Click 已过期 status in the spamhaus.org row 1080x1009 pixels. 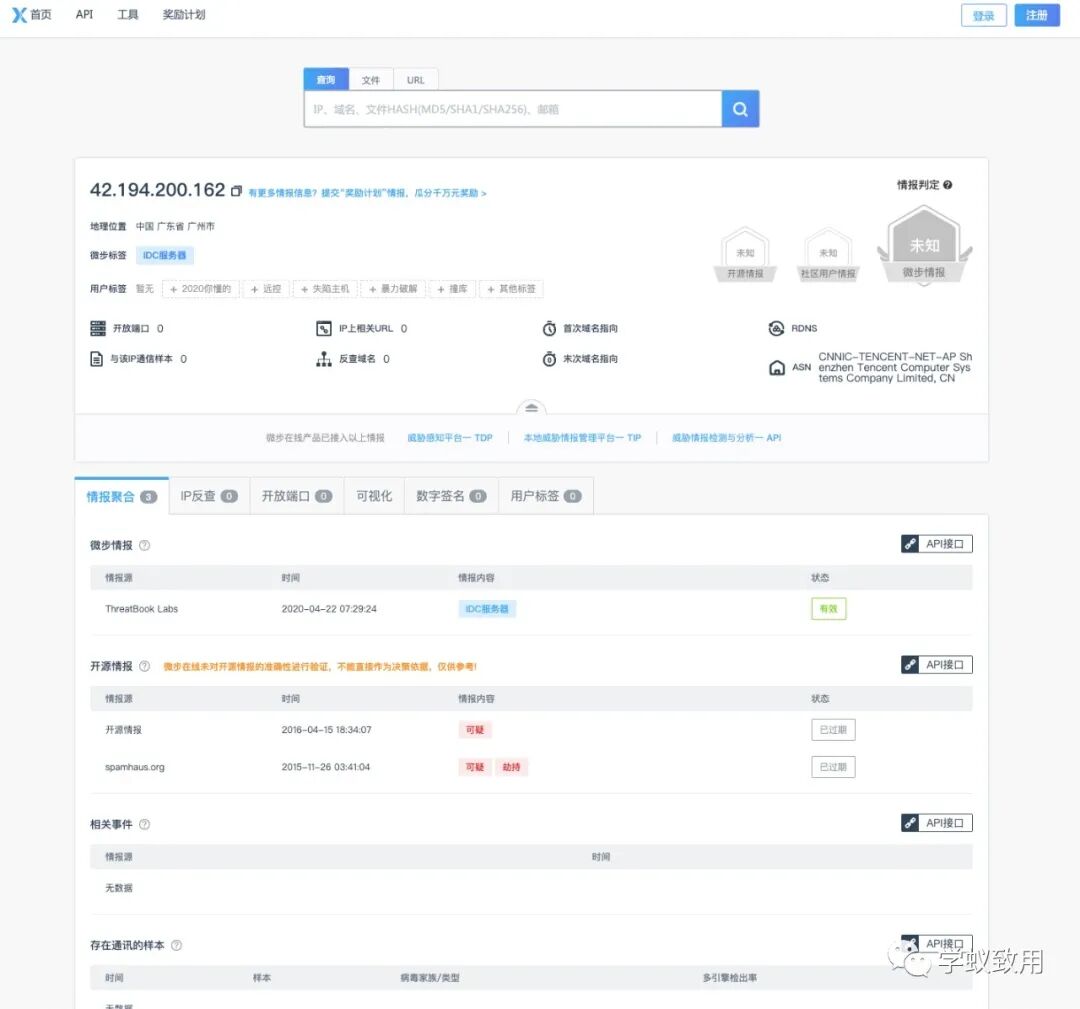[x=833, y=767]
